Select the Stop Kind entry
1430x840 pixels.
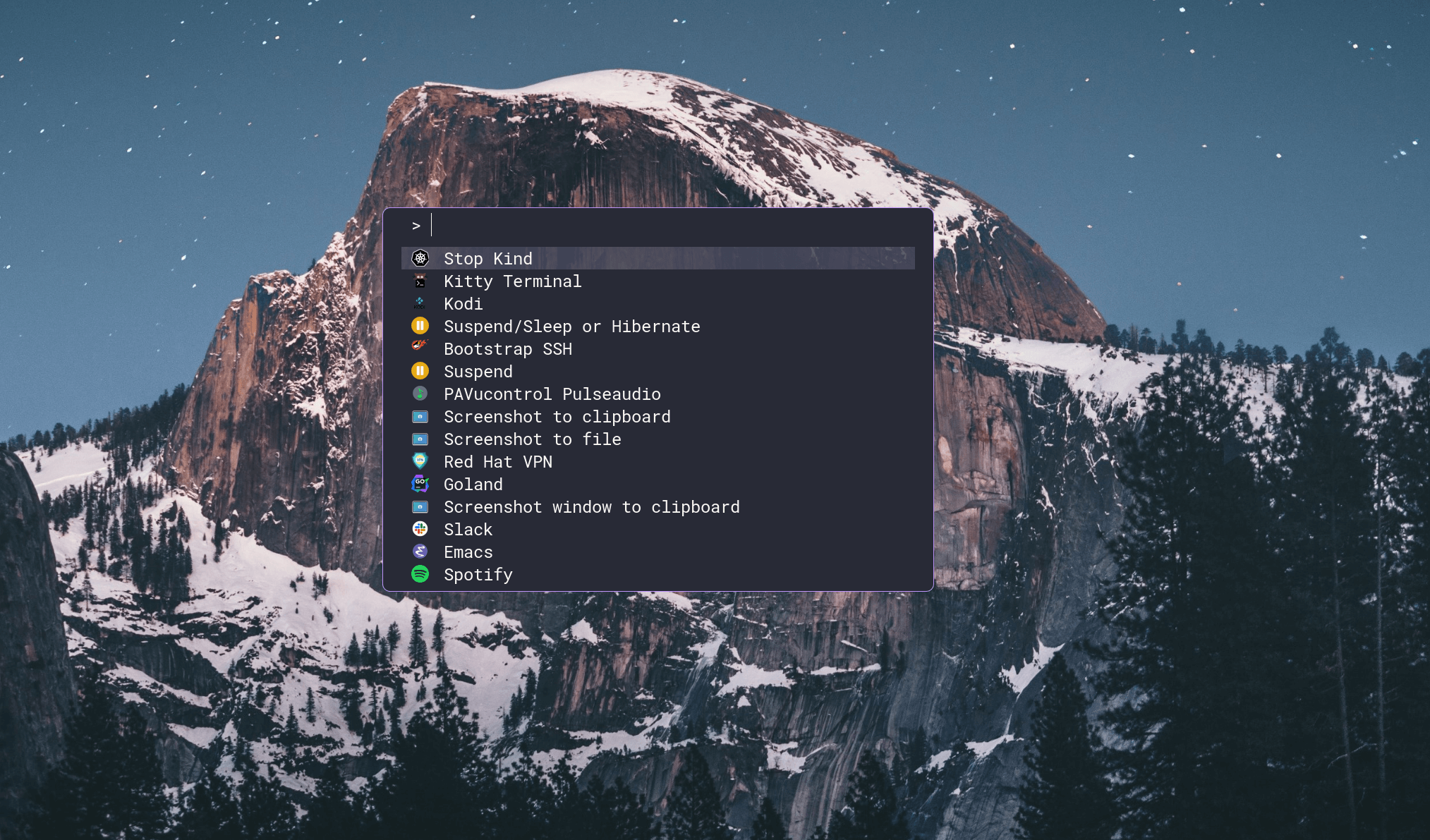(x=488, y=259)
